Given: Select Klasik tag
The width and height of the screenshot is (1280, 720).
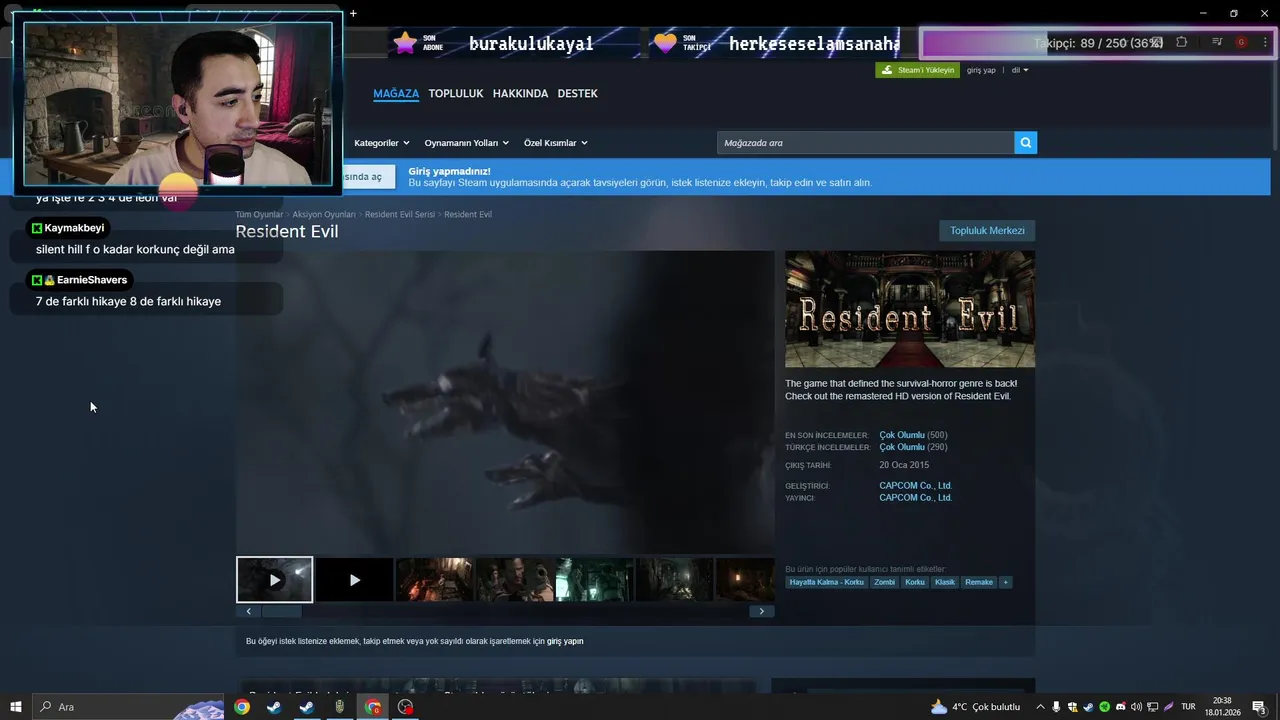Looking at the screenshot, I should tap(945, 582).
